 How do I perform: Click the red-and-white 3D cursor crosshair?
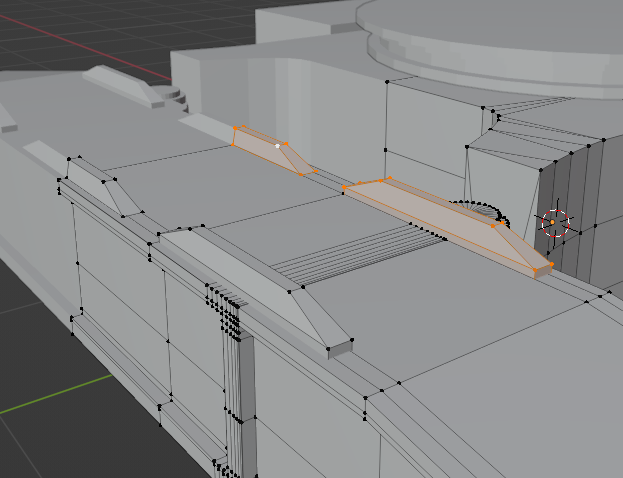555,223
